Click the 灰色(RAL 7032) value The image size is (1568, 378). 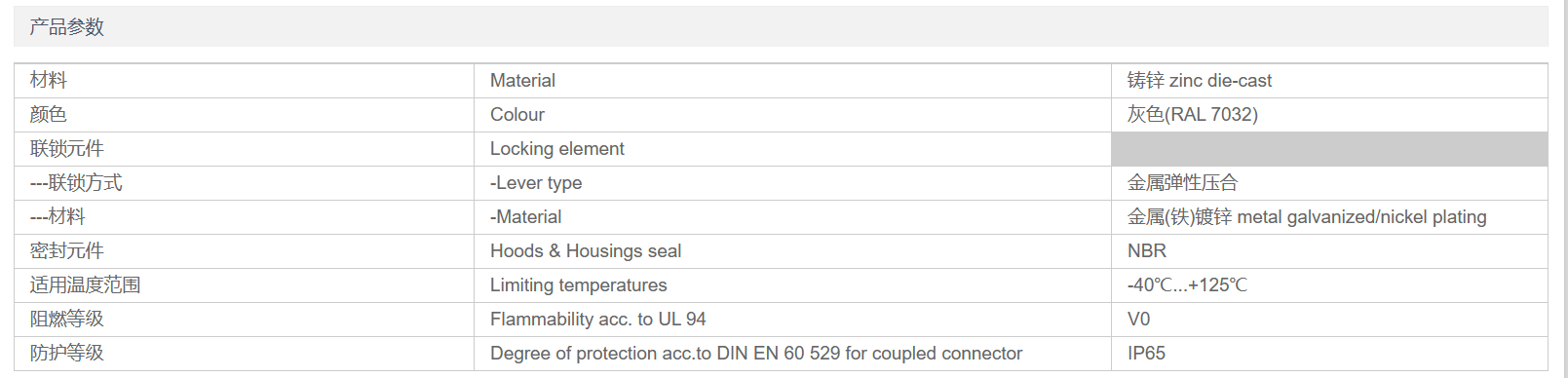click(x=1193, y=115)
